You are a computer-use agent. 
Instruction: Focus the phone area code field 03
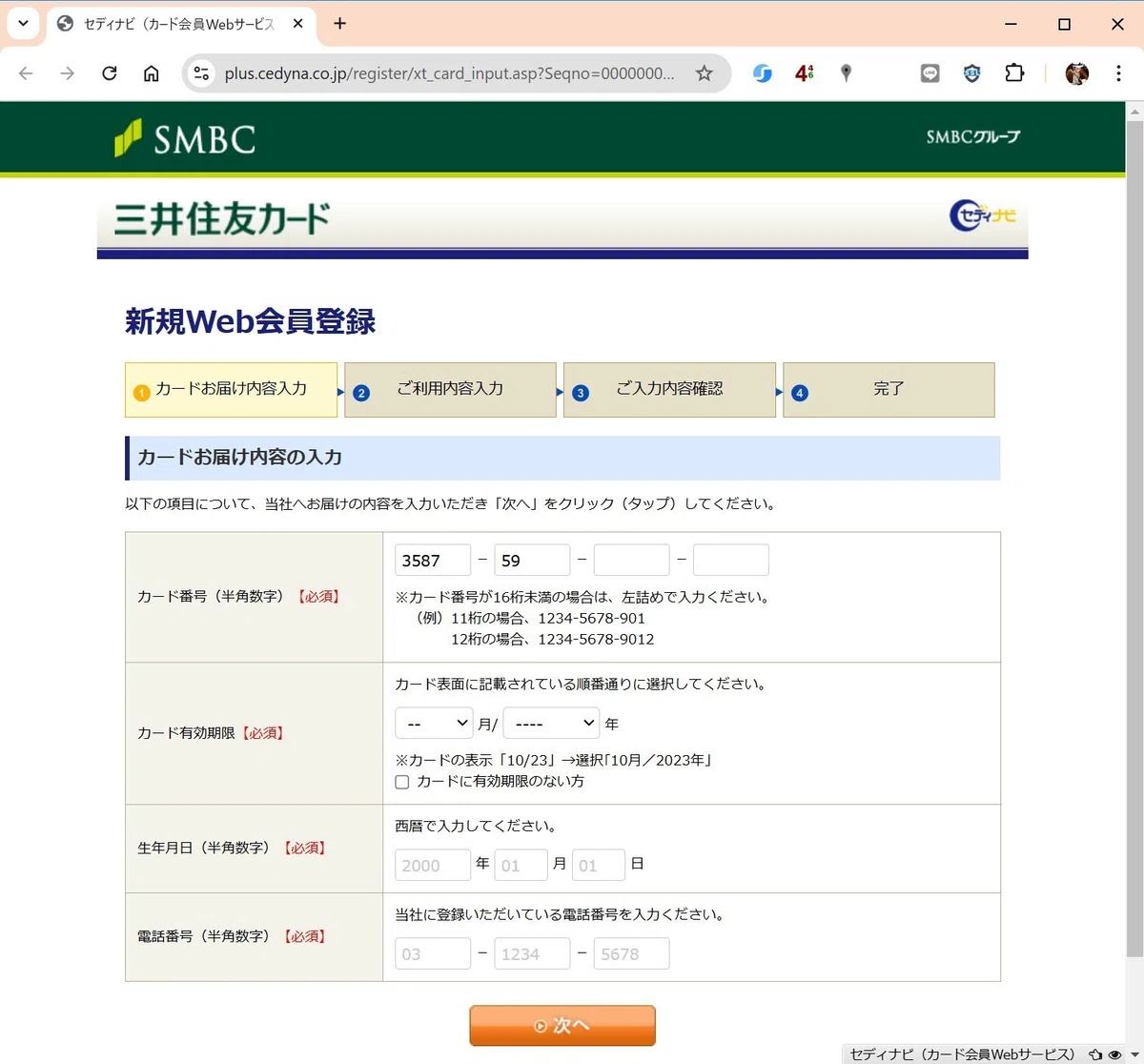tap(433, 953)
